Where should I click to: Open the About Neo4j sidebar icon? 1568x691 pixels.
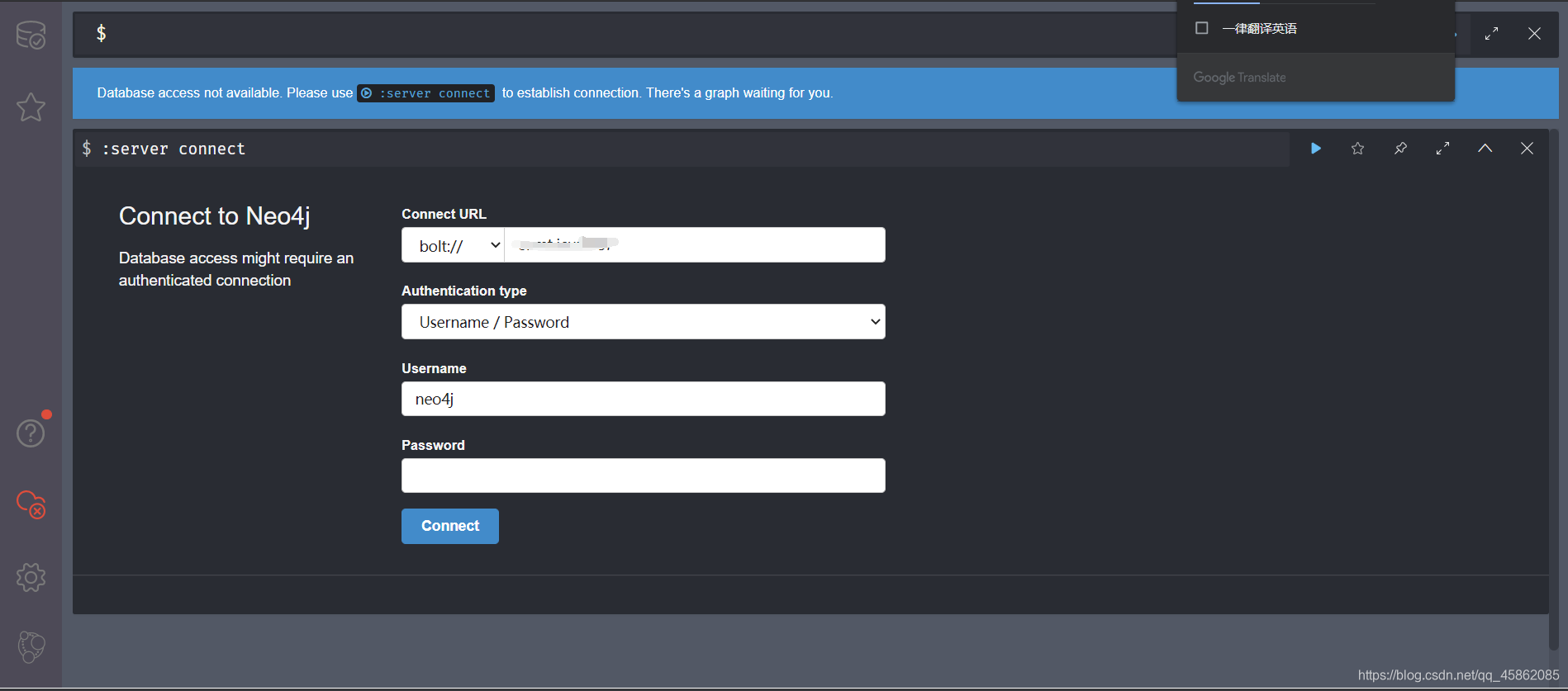[31, 647]
